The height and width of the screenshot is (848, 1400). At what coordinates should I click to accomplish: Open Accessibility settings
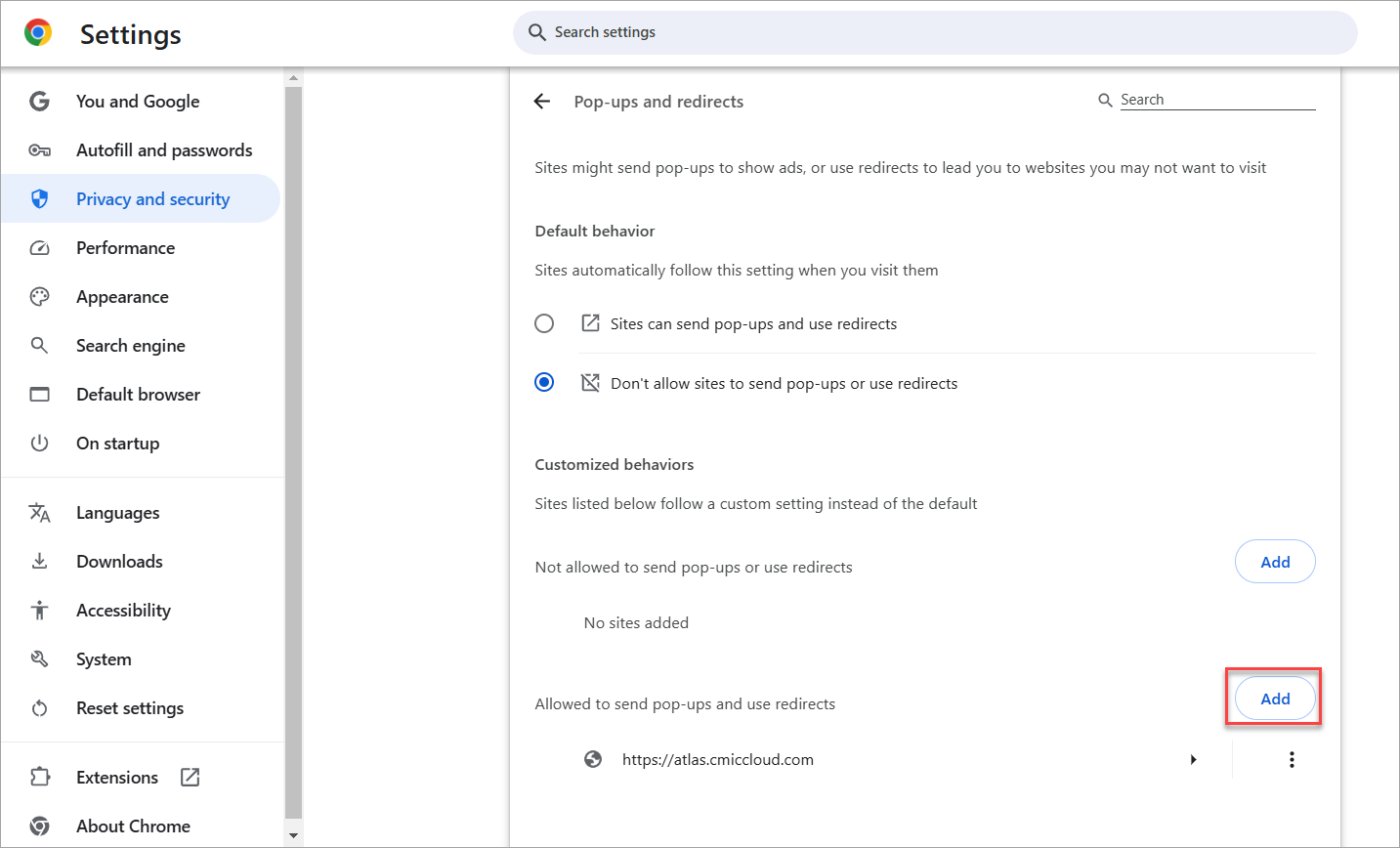pyautogui.click(x=141, y=611)
